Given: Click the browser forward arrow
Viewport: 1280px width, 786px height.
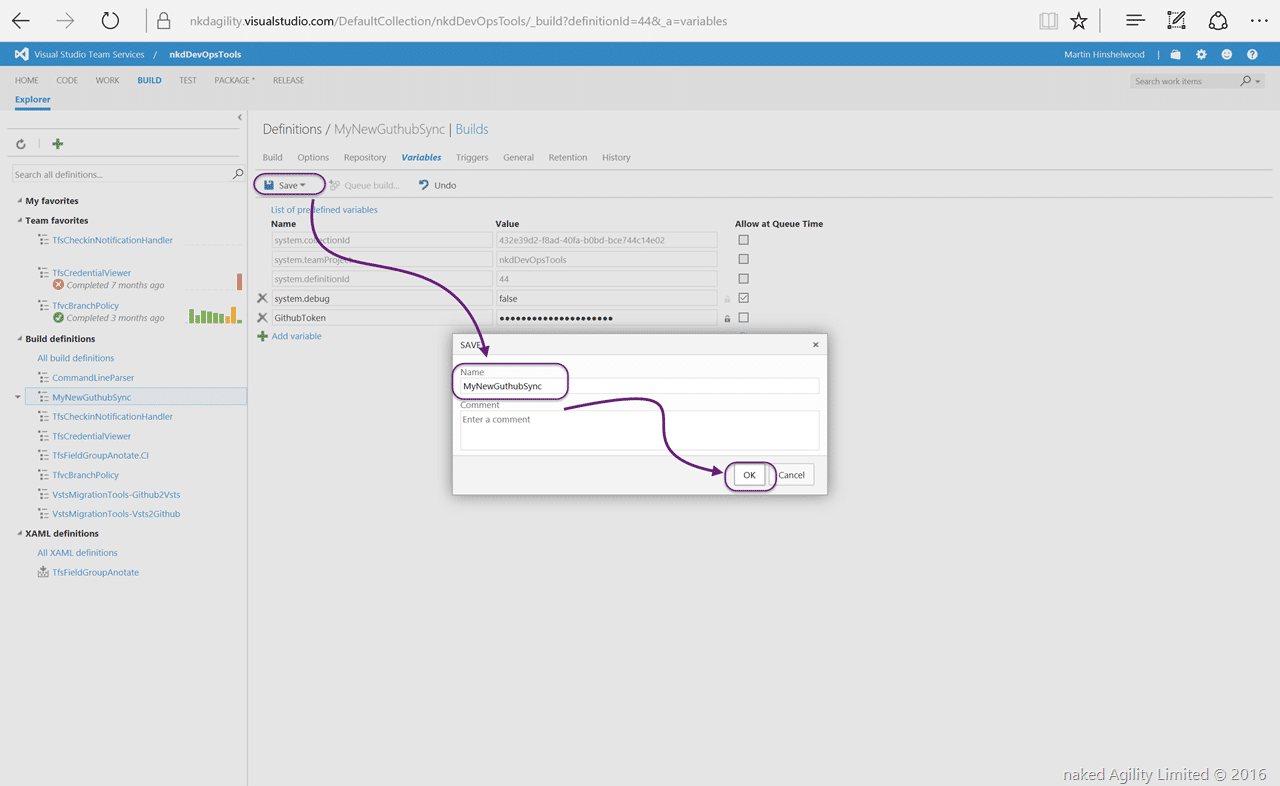Looking at the screenshot, I should (65, 20).
